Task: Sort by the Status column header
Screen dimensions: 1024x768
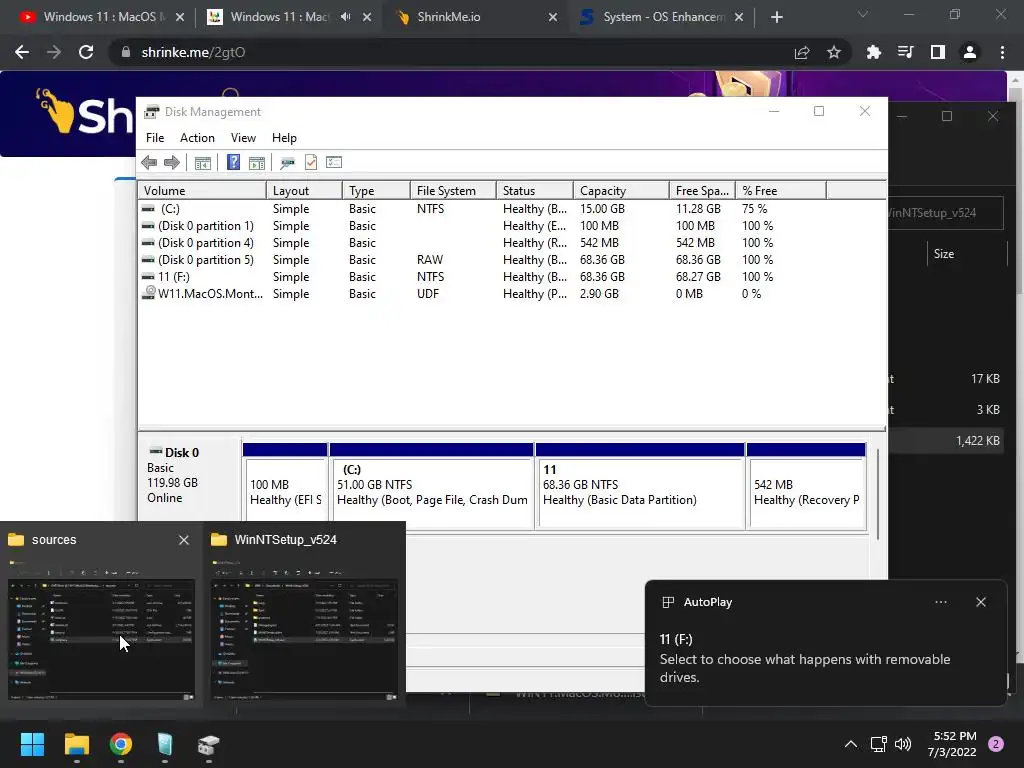Action: (535, 191)
